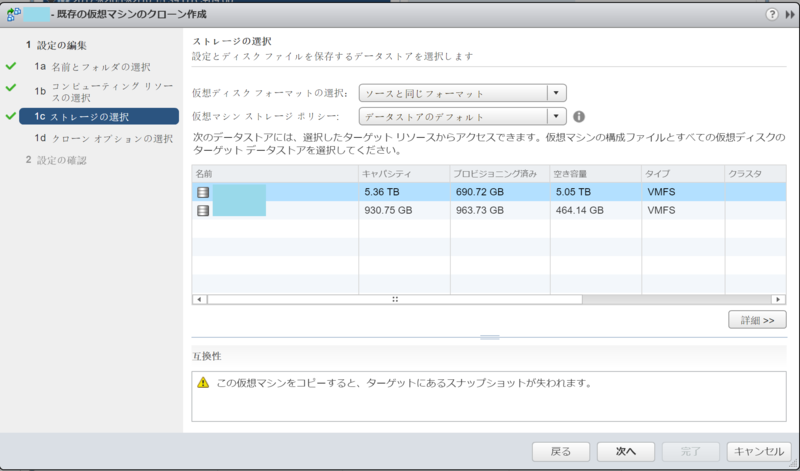This screenshot has width=800, height=471.
Task: Click the dialog resize grip at bottom corner
Action: 794,465
